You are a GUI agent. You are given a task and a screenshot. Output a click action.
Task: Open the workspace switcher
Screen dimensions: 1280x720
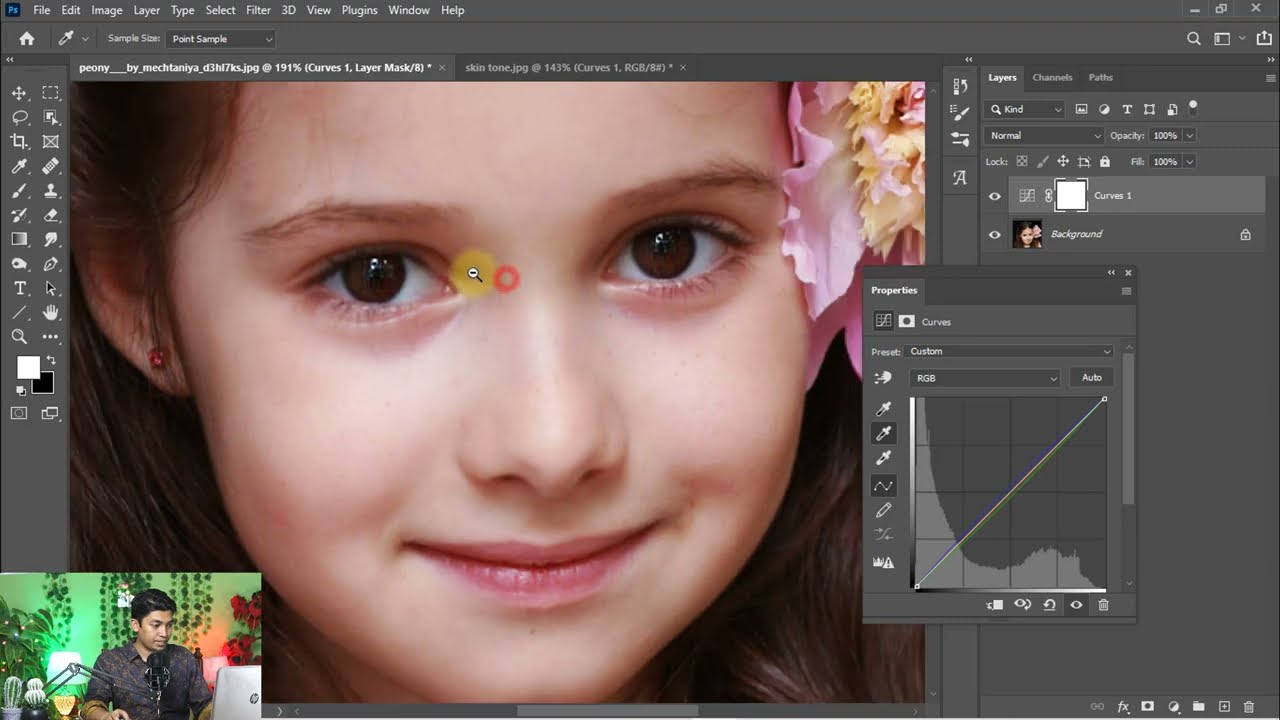[1222, 39]
